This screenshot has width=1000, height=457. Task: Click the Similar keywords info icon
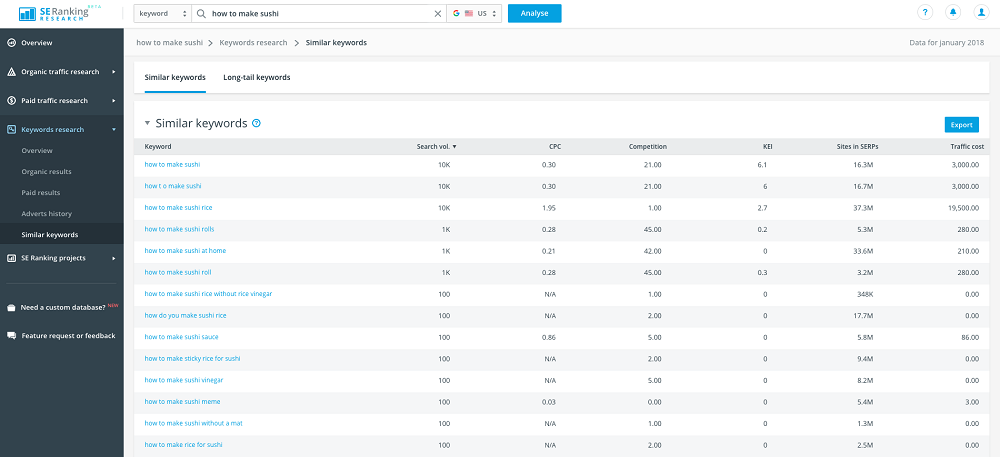[257, 123]
